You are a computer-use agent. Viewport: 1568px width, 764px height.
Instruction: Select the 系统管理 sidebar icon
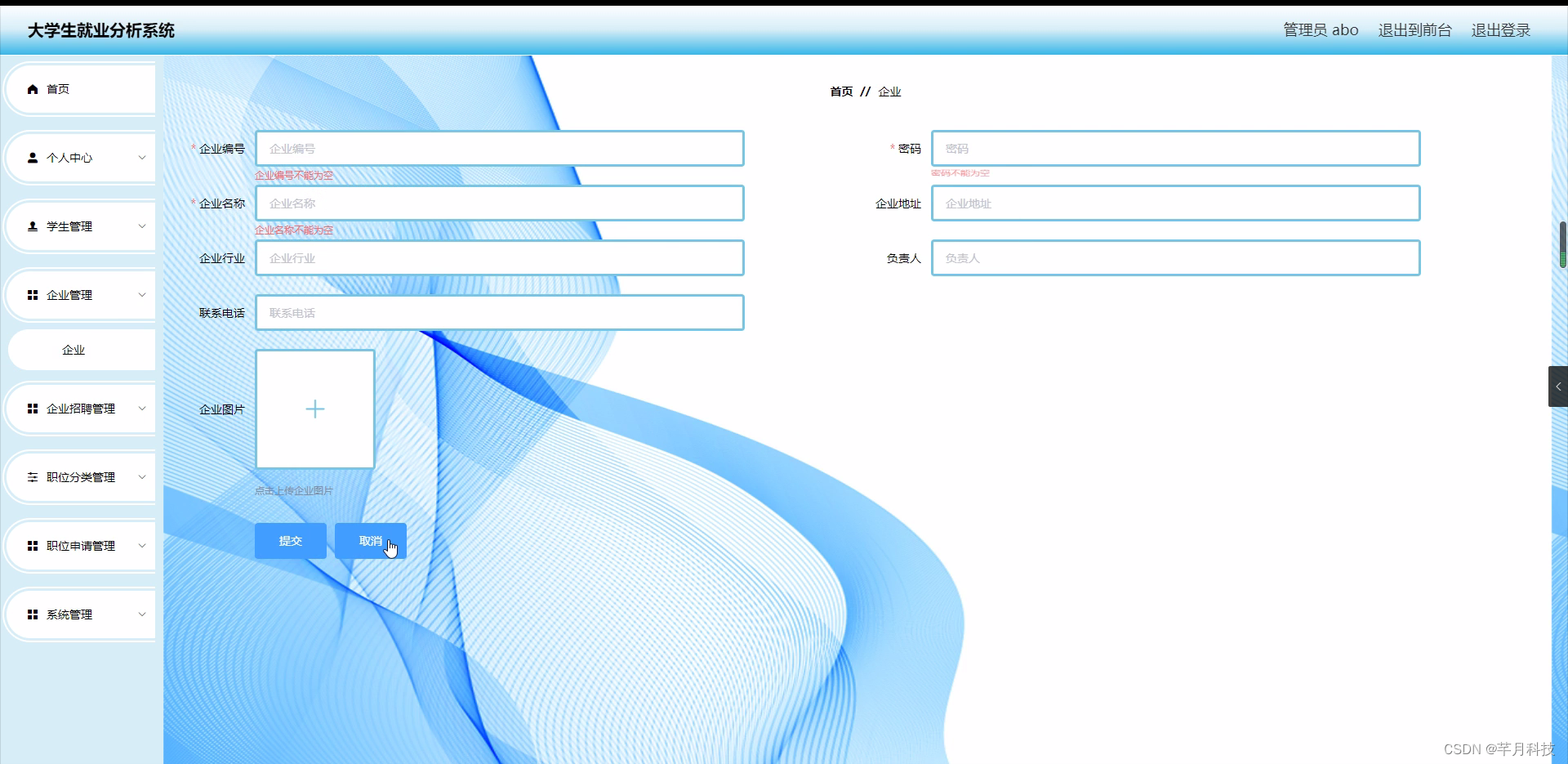[x=33, y=614]
